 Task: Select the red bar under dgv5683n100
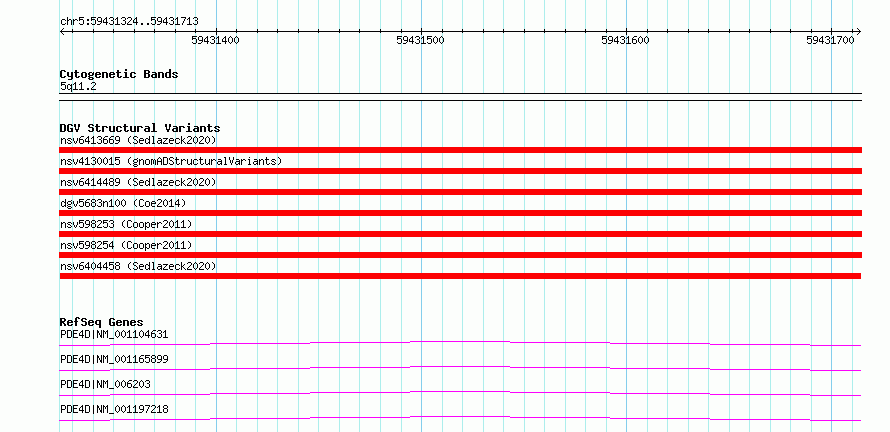[460, 213]
